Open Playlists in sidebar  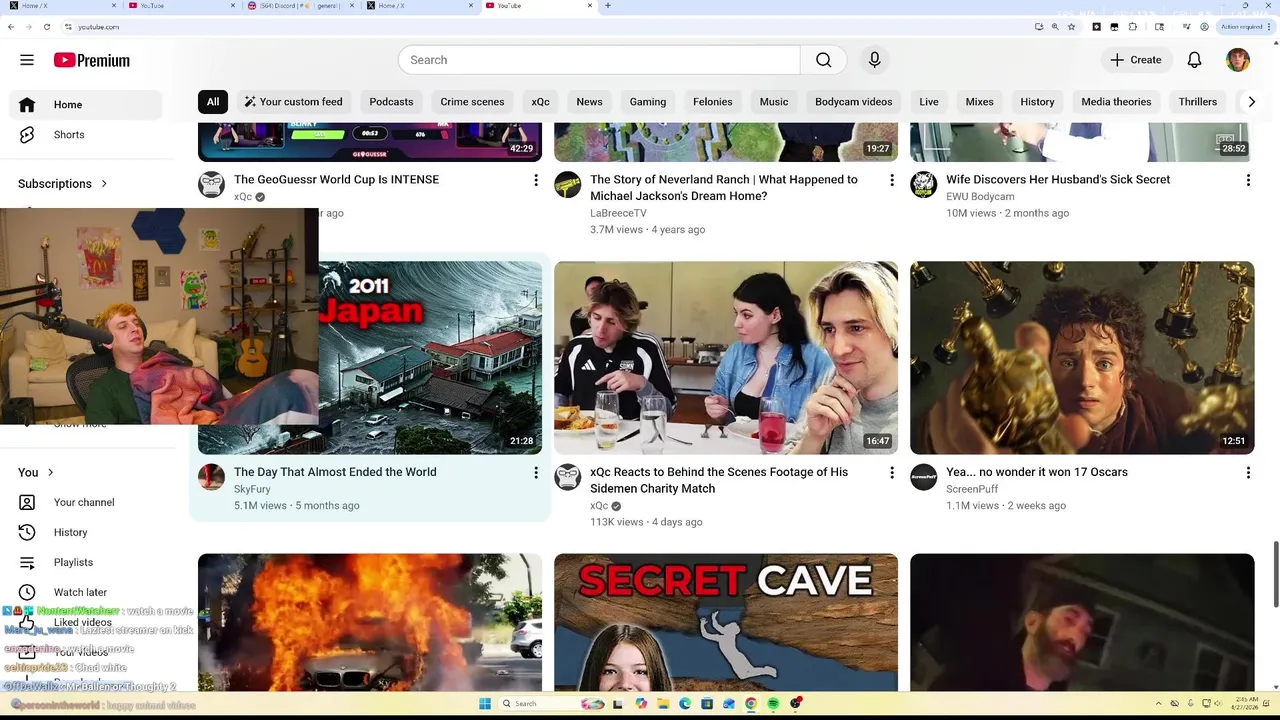click(86, 563)
